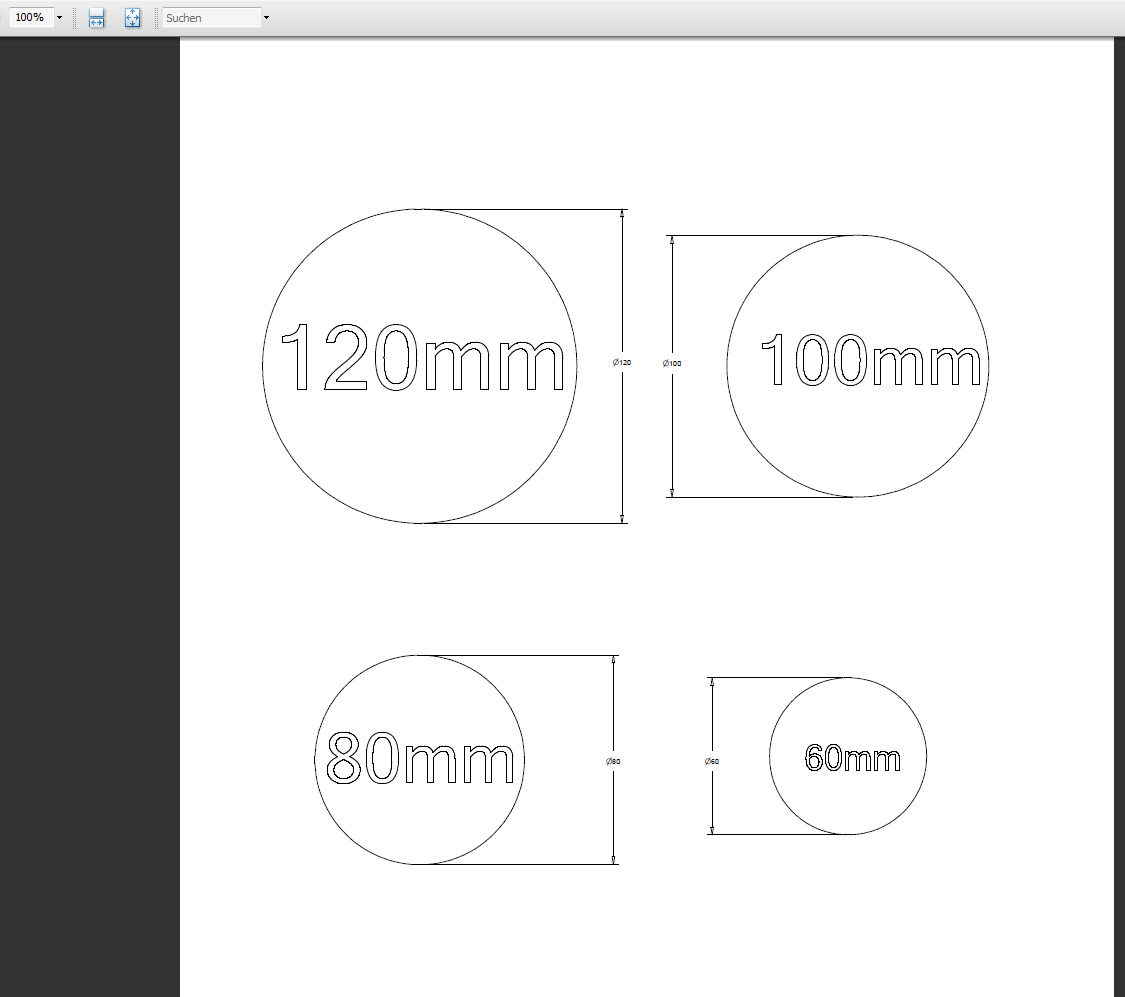Click the 100% zoom level field
Screen dimensions: 1125x997
[31, 17]
